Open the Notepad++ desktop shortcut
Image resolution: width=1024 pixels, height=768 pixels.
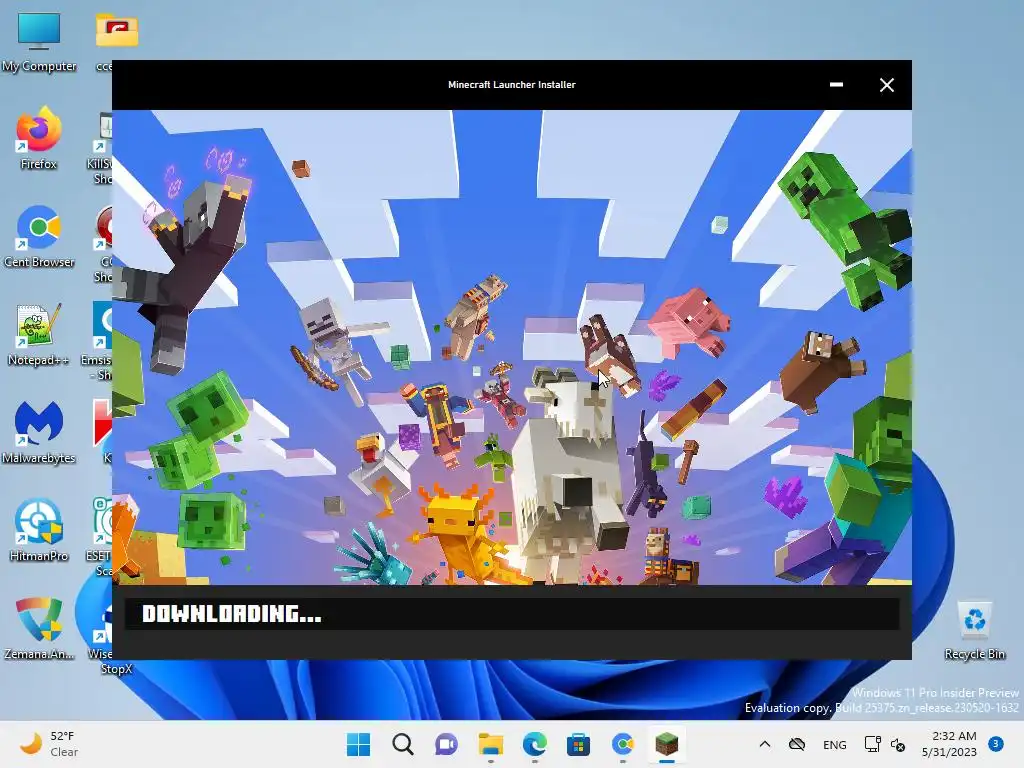point(39,335)
